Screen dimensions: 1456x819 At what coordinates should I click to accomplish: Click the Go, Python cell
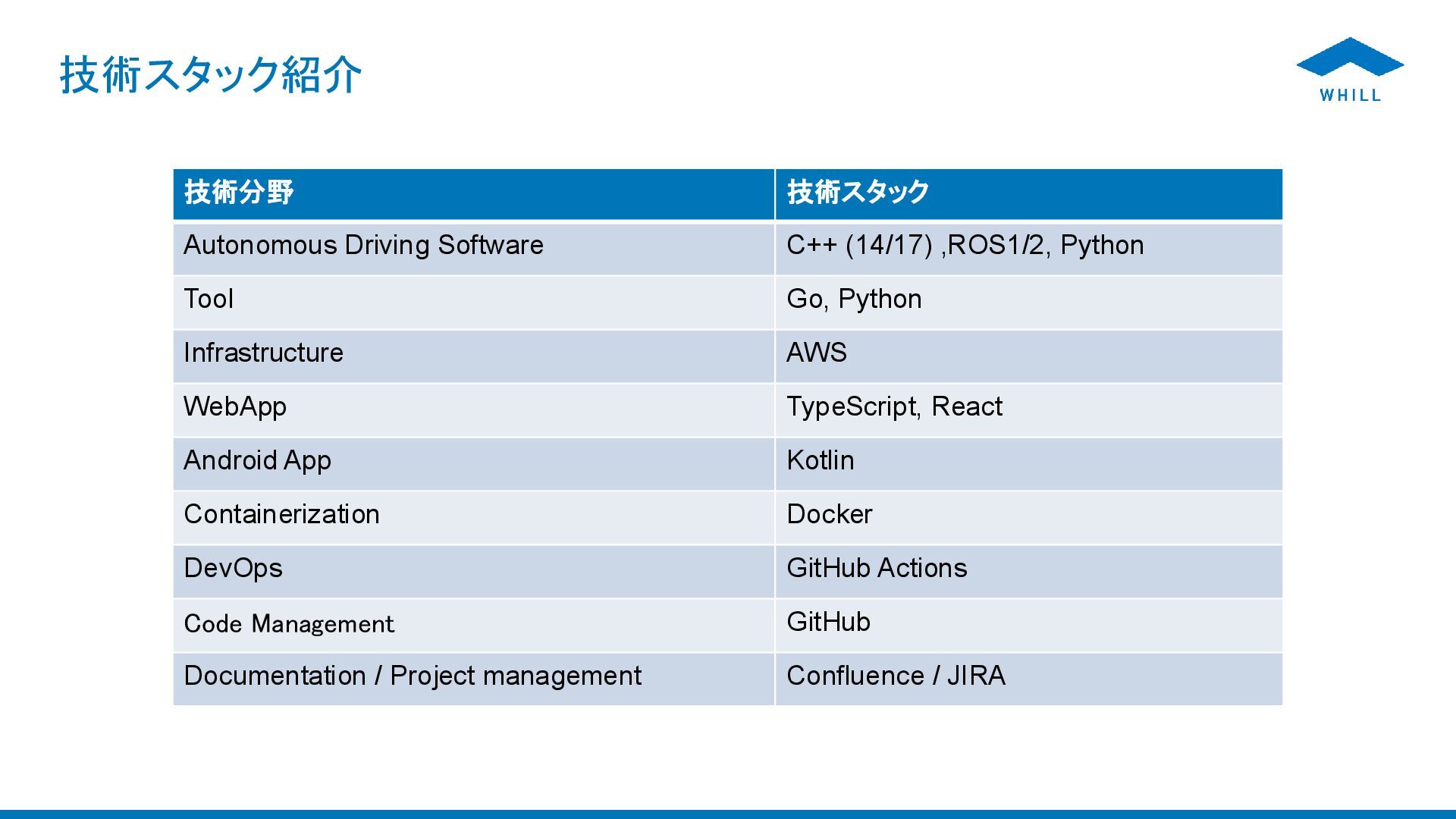tap(854, 300)
